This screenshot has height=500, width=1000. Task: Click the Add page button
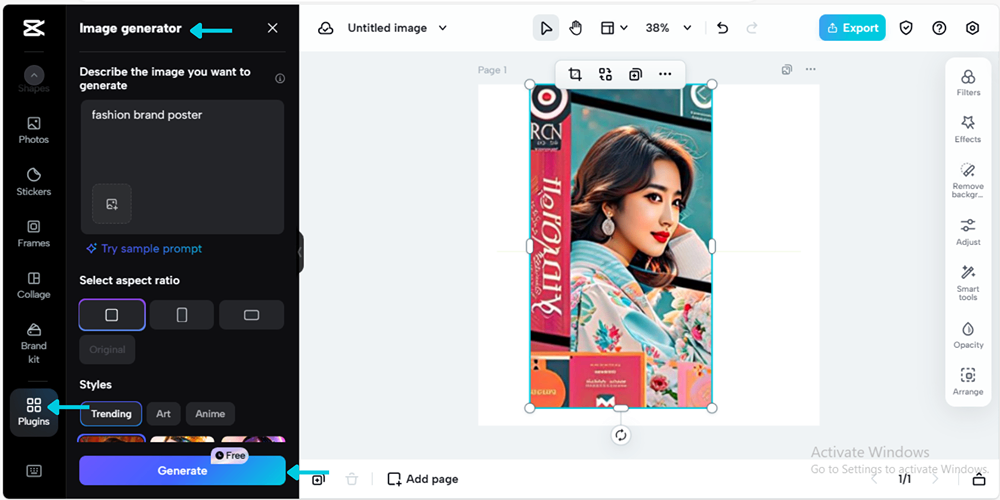click(x=423, y=479)
